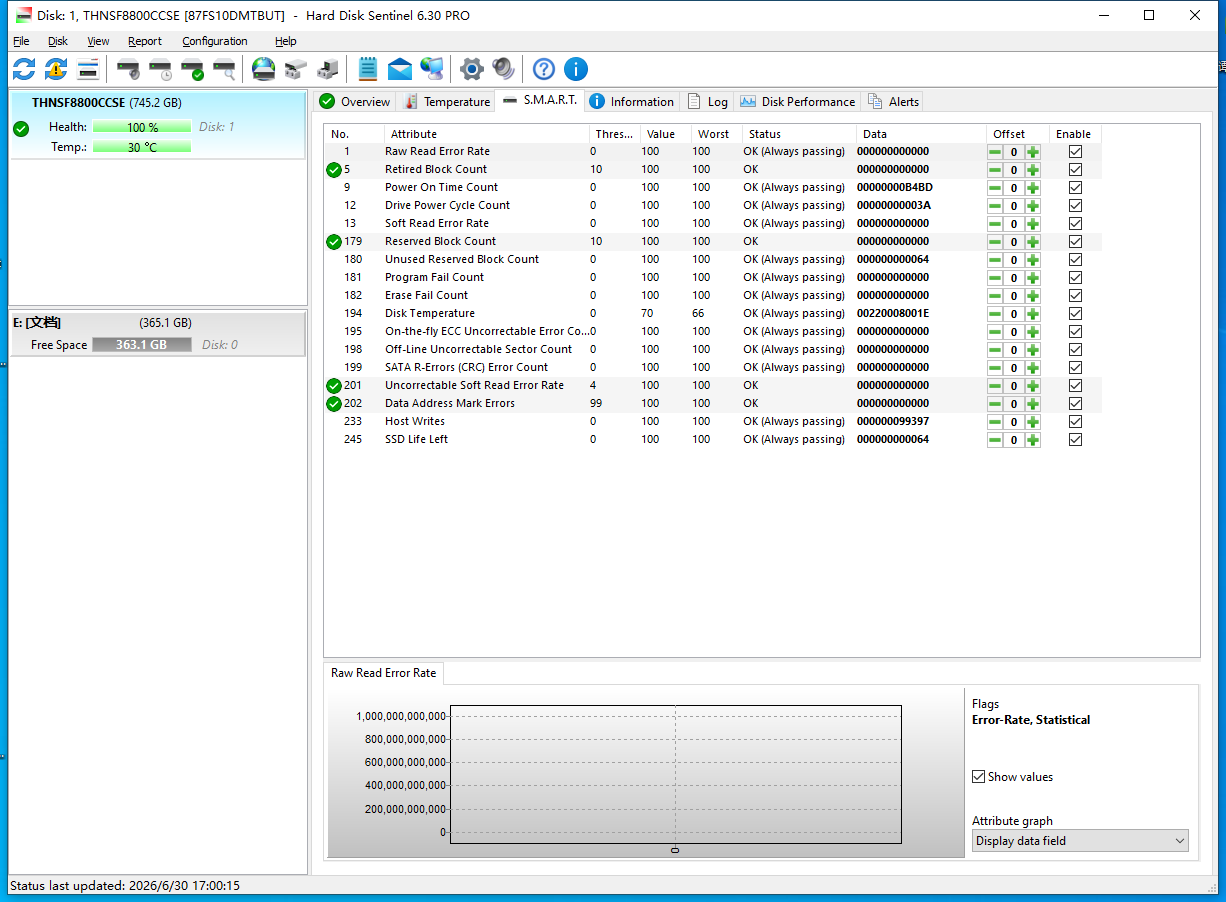Select the Drive Power Cycle Count row
Viewport: 1226px width, 902px height.
tap(714, 206)
